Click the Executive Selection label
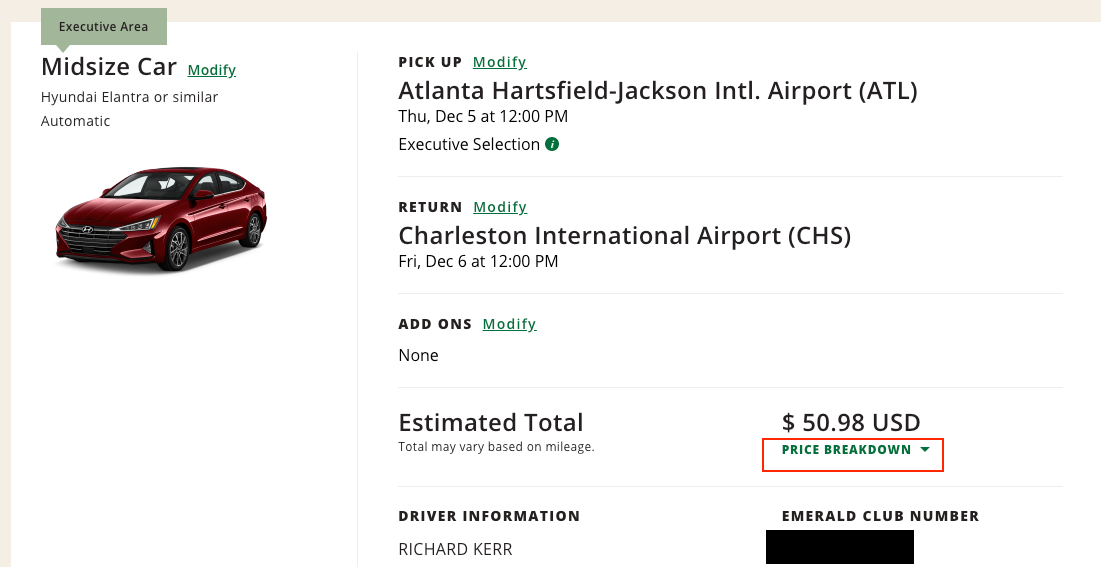This screenshot has height=567, width=1101. (468, 144)
